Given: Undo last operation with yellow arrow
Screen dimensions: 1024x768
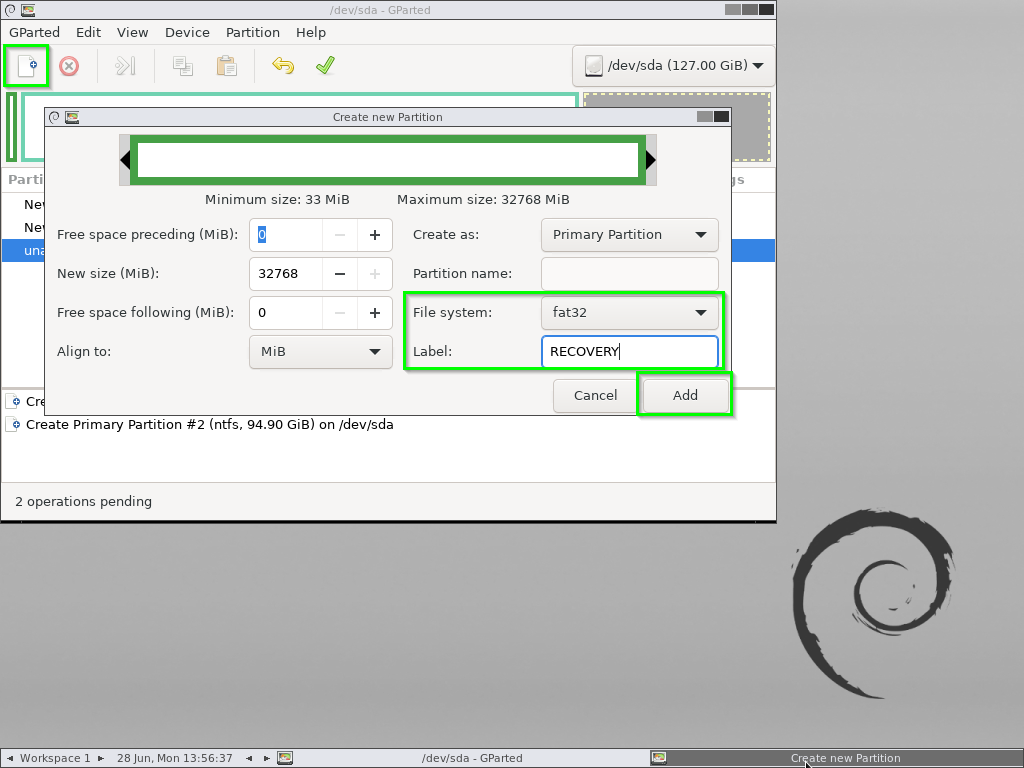Looking at the screenshot, I should [283, 65].
